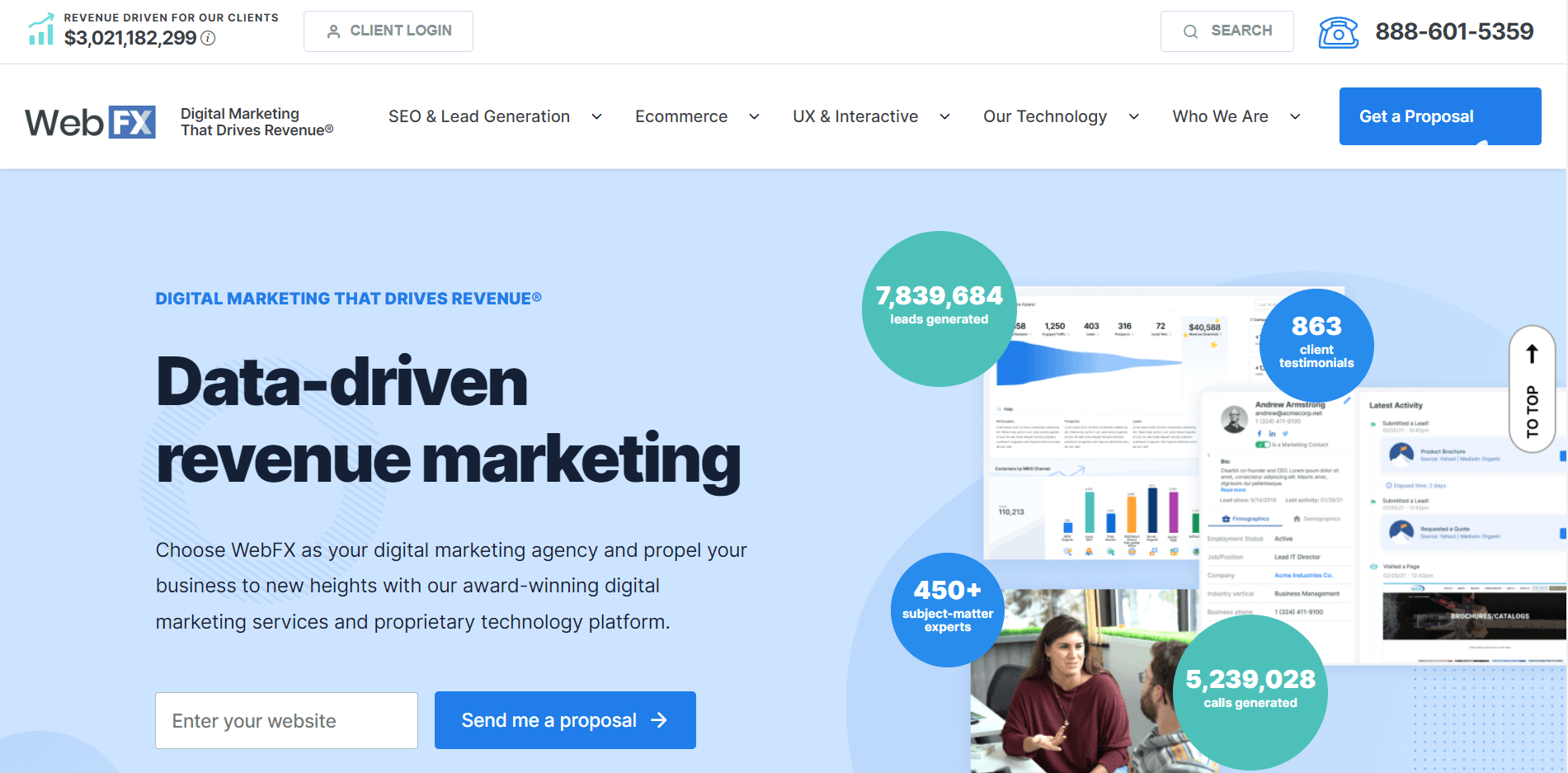Open the Search box
Image resolution: width=1568 pixels, height=773 pixels.
1227,31
